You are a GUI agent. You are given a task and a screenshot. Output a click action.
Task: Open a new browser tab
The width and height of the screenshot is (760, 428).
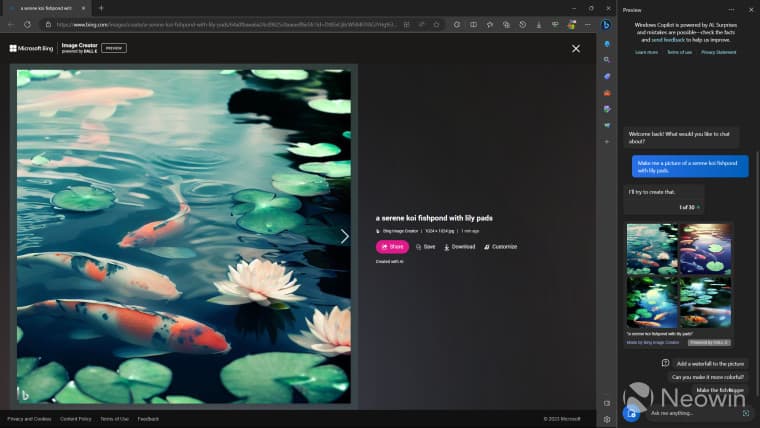coord(100,8)
